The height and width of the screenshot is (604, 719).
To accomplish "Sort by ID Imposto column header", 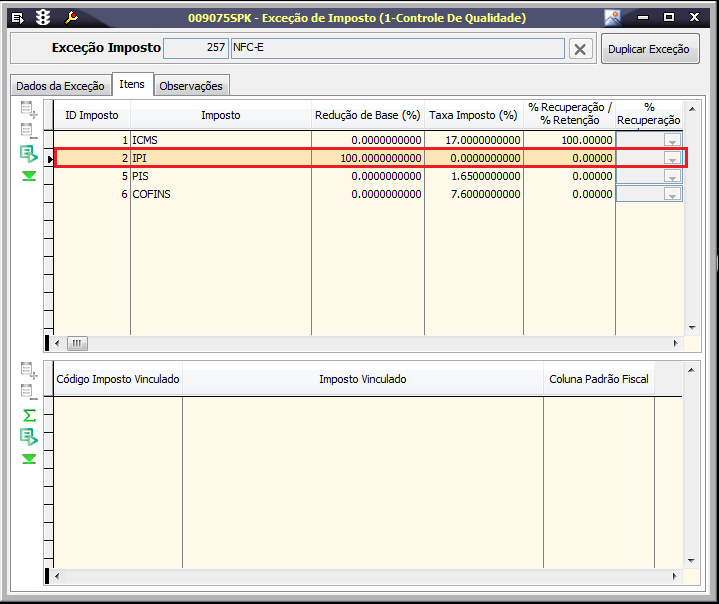I will 92,115.
